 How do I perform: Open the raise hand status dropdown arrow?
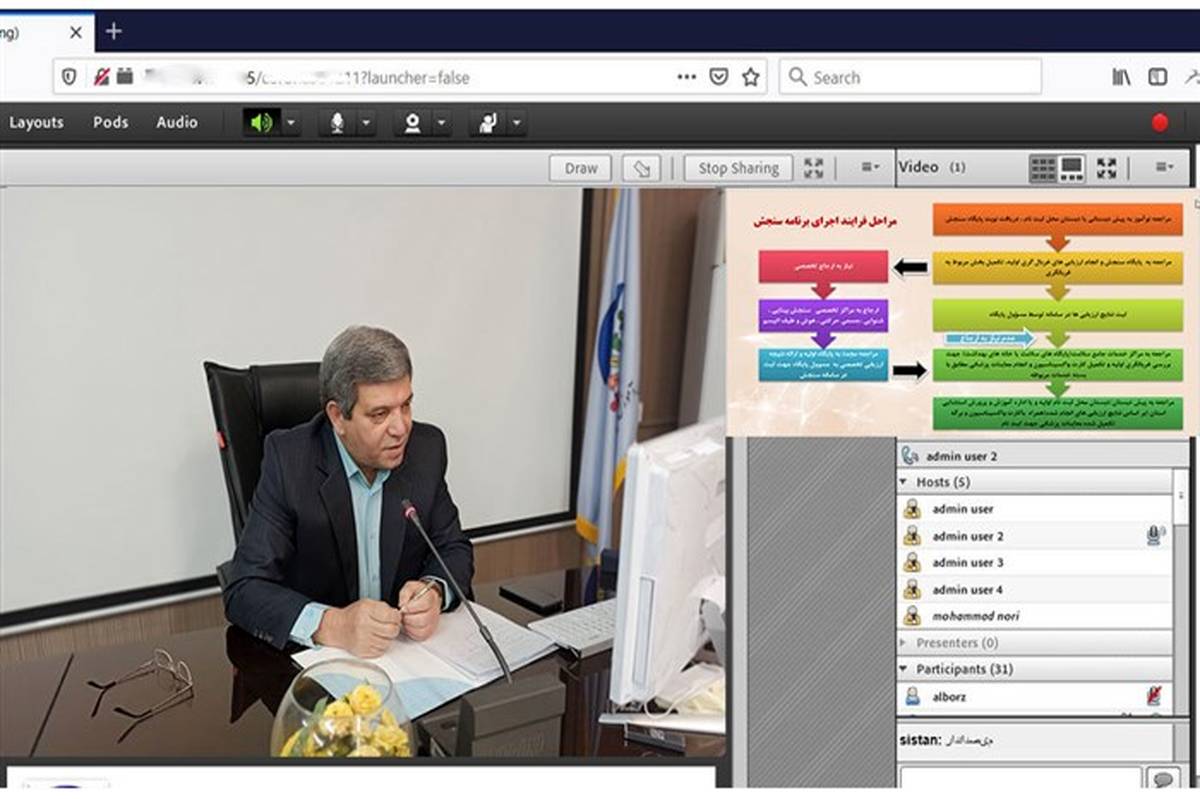coord(516,123)
